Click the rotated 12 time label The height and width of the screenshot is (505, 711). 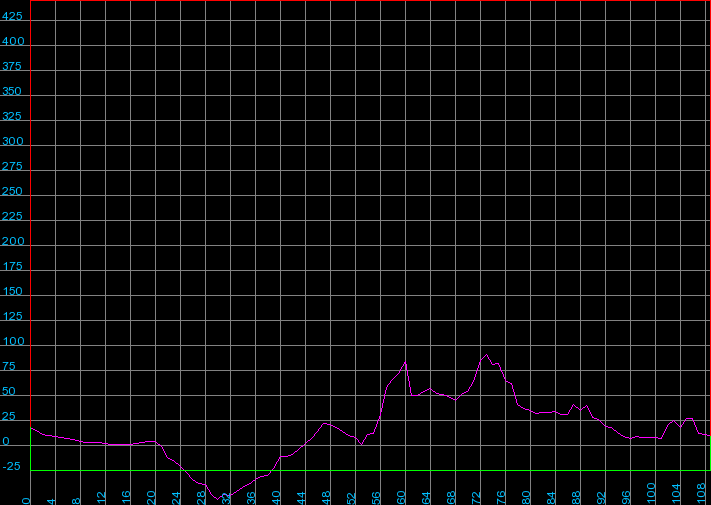click(101, 497)
